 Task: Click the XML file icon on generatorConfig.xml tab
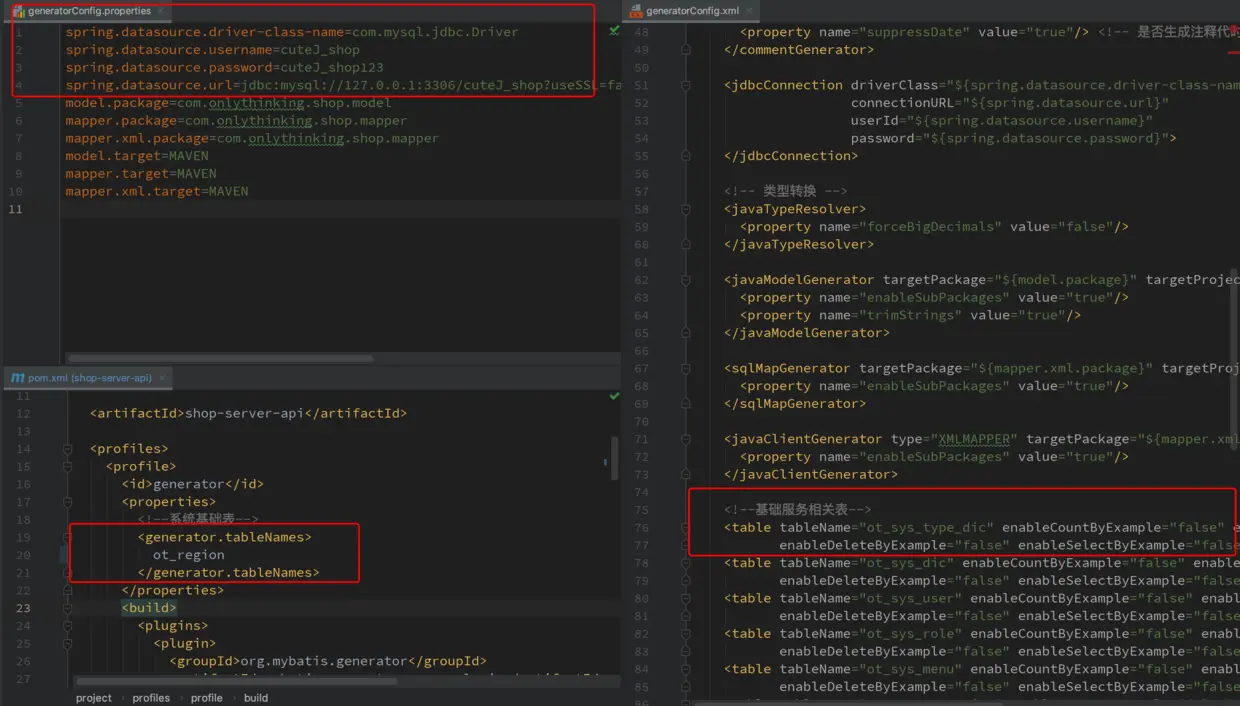[636, 11]
